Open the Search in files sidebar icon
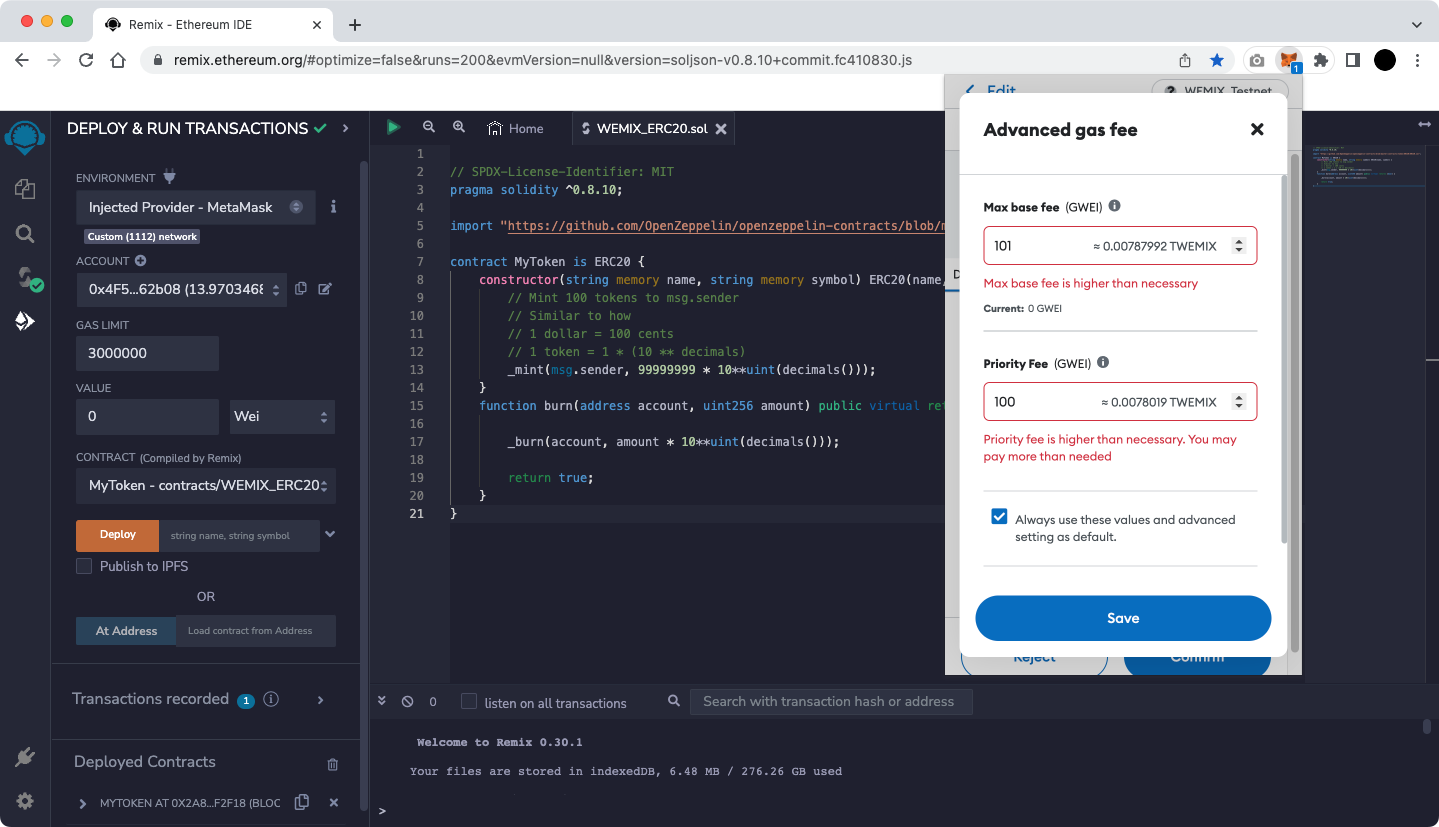Image resolution: width=1439 pixels, height=827 pixels. click(25, 234)
